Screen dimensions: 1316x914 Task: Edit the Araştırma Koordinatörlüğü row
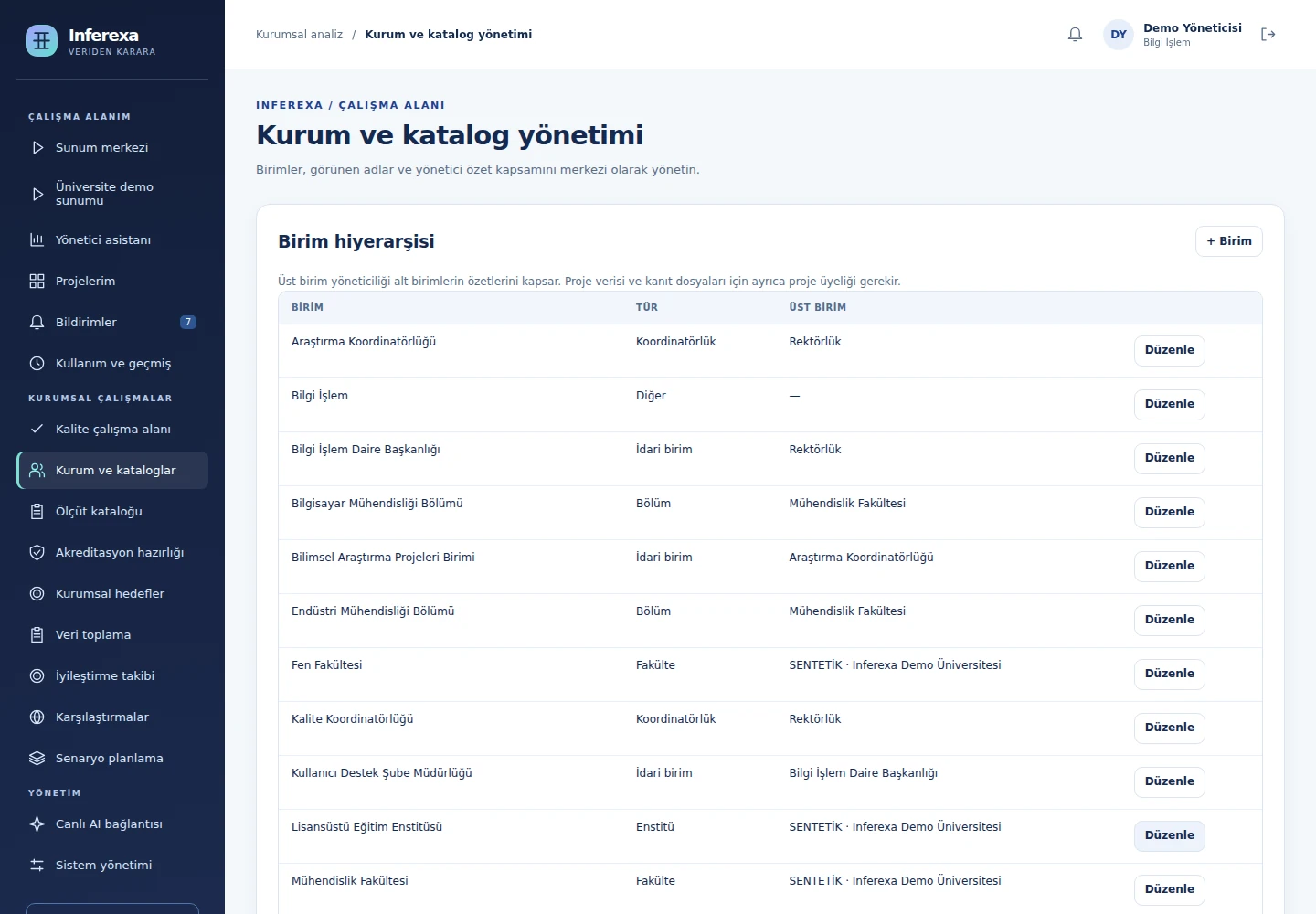coord(1170,350)
